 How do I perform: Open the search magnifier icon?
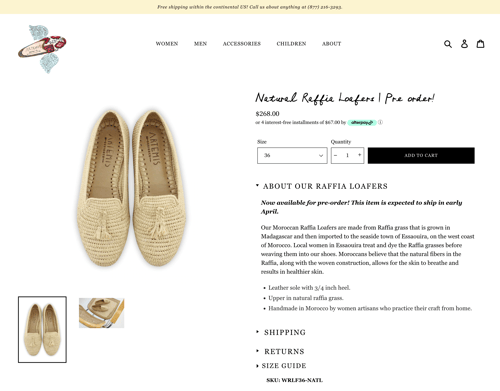tap(448, 44)
